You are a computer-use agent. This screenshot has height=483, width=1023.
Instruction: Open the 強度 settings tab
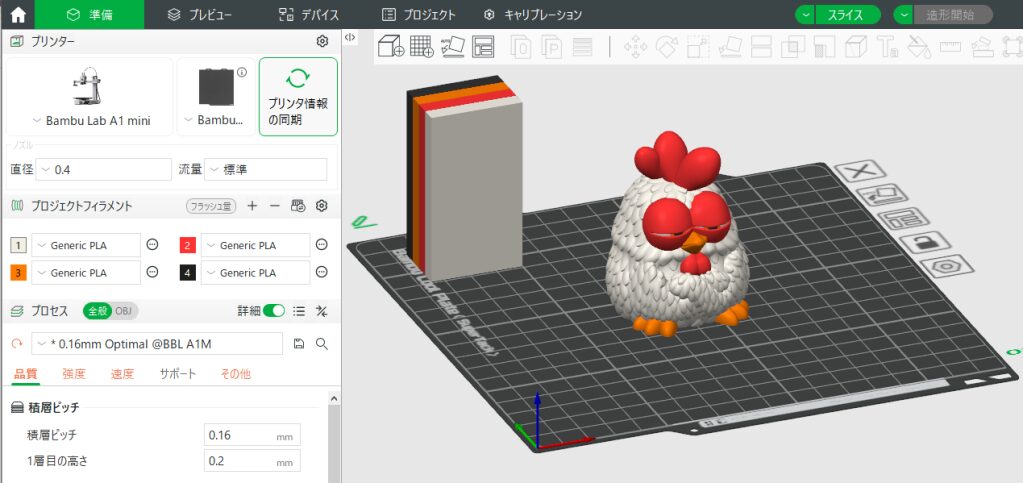[74, 374]
